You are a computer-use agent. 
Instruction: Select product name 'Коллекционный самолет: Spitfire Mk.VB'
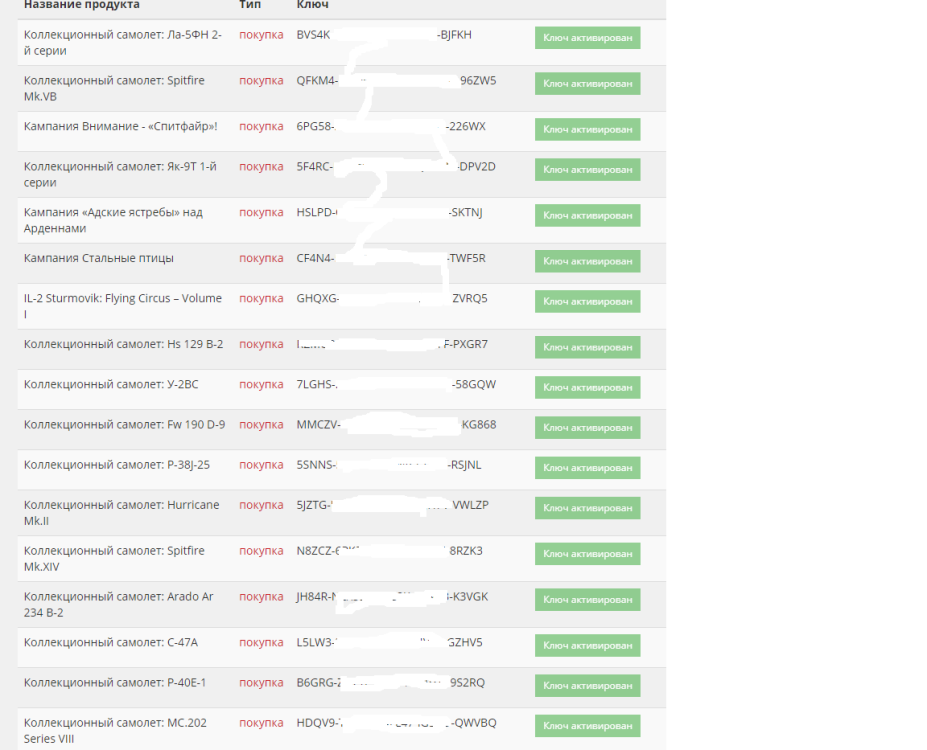pos(114,88)
